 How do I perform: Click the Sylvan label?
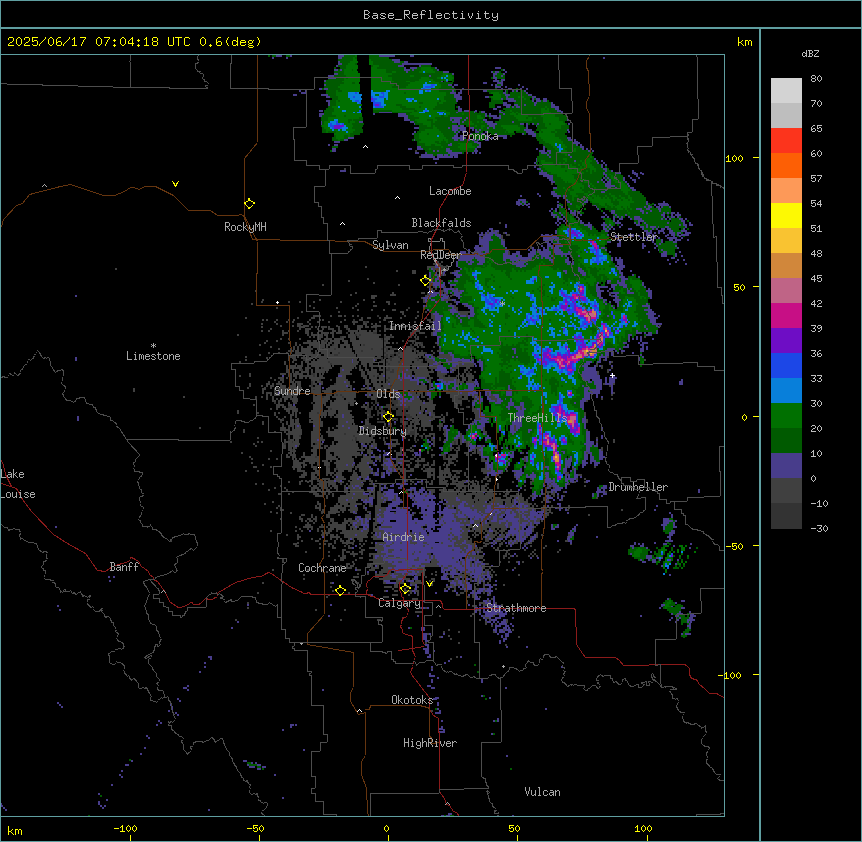[x=390, y=245]
